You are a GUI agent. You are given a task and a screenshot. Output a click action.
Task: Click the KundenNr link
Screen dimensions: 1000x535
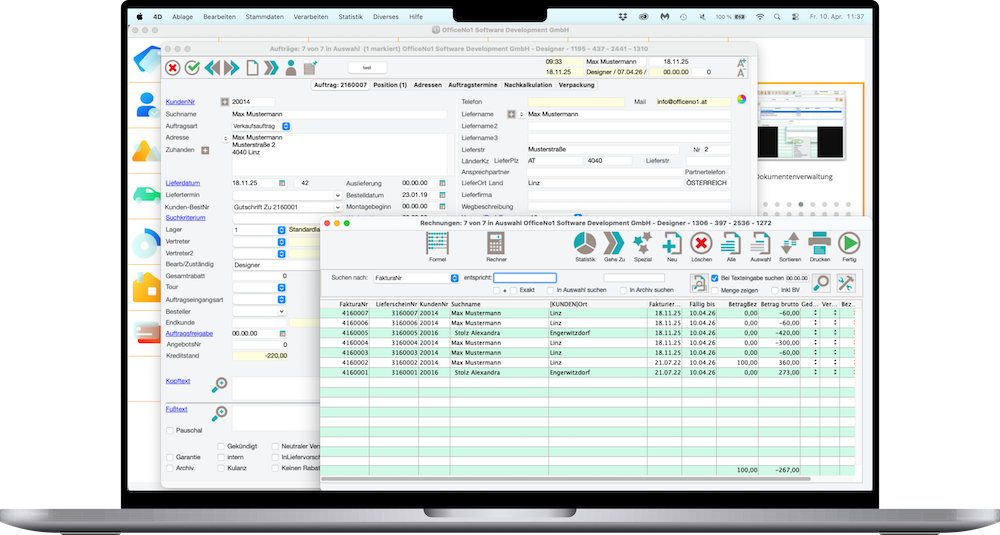(x=180, y=102)
